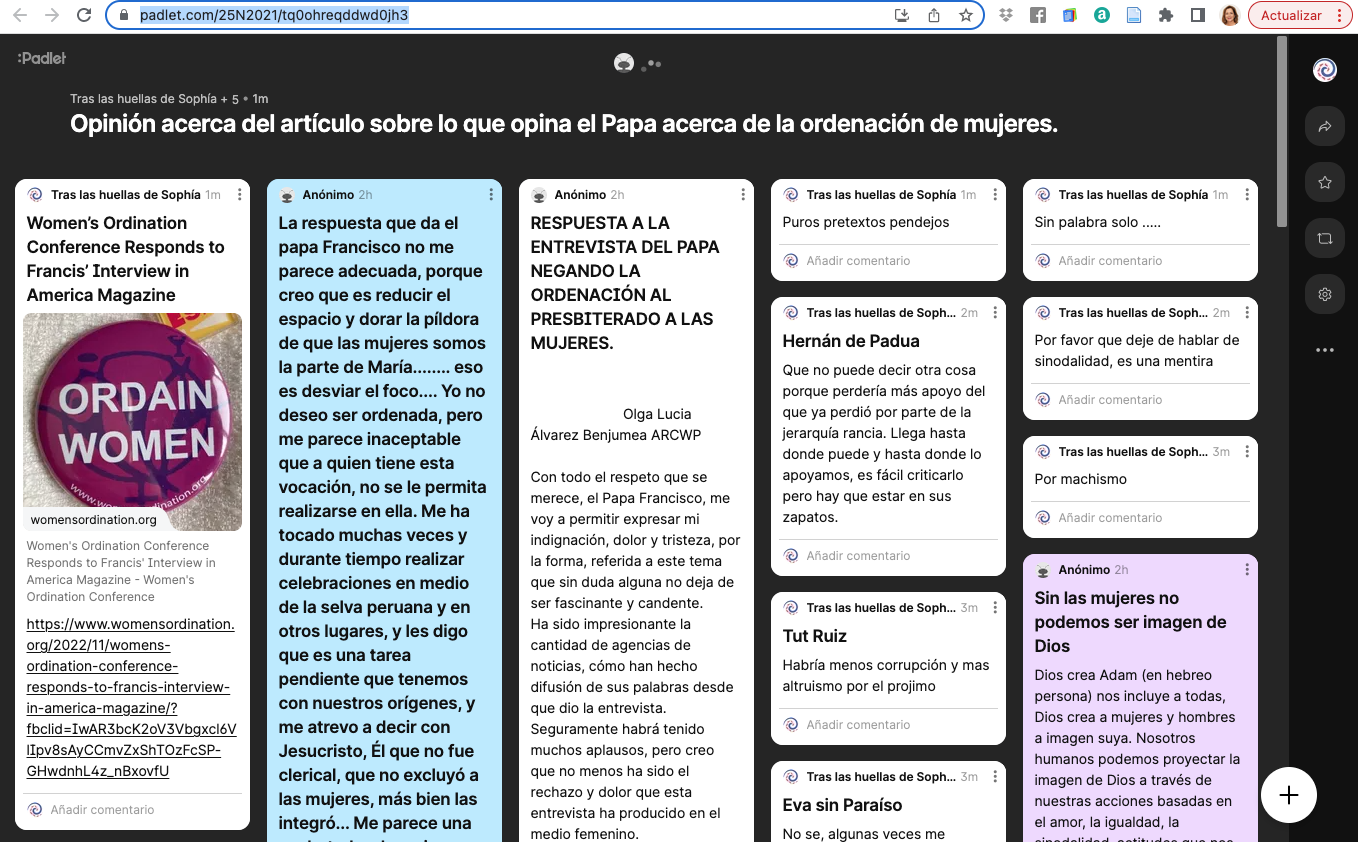Image resolution: width=1358 pixels, height=842 pixels.
Task: Reload the page with browser refresh icon
Action: [x=84, y=15]
